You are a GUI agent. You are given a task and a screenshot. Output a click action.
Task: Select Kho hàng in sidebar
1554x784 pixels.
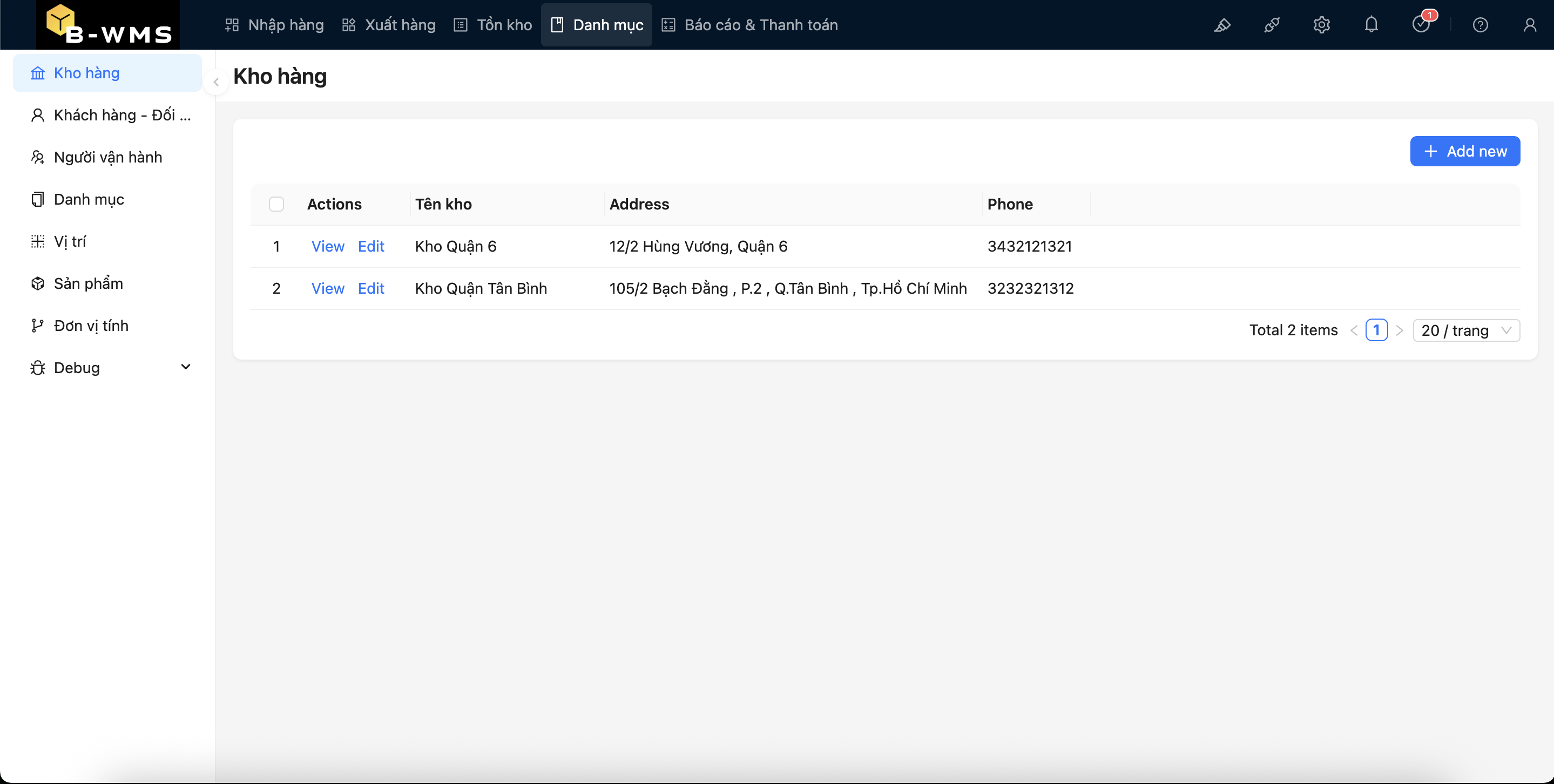107,73
